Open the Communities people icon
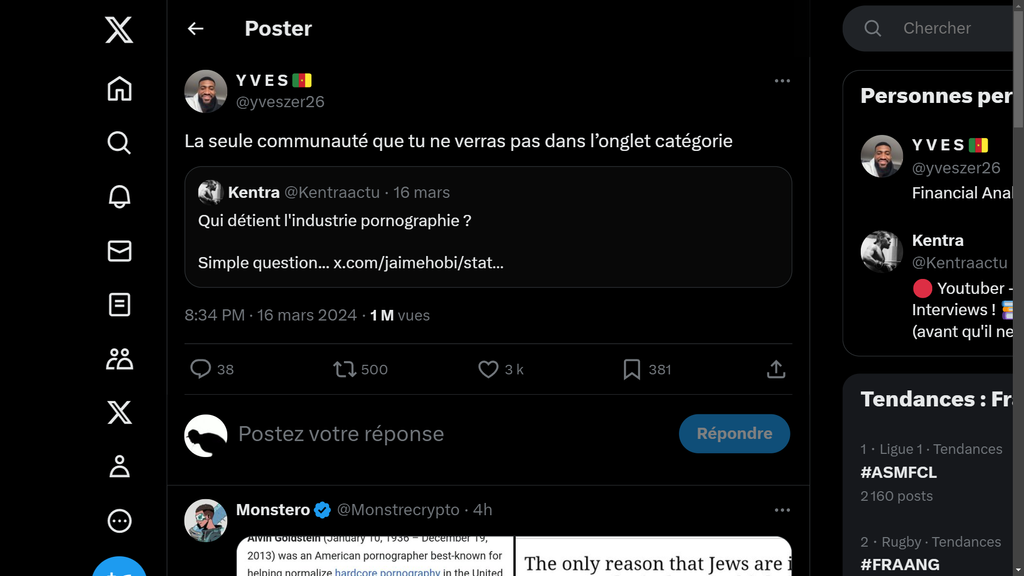 click(119, 358)
